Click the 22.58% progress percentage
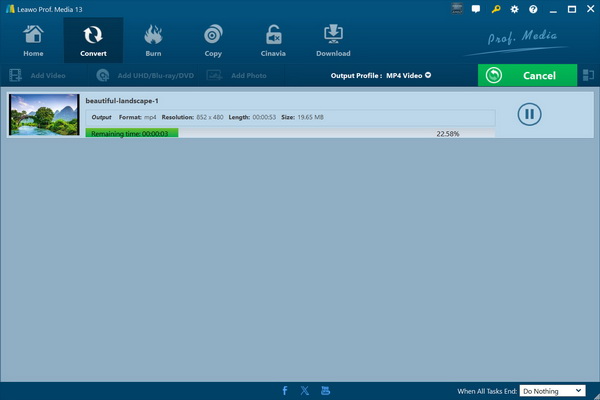This screenshot has width=600, height=400. coord(448,134)
